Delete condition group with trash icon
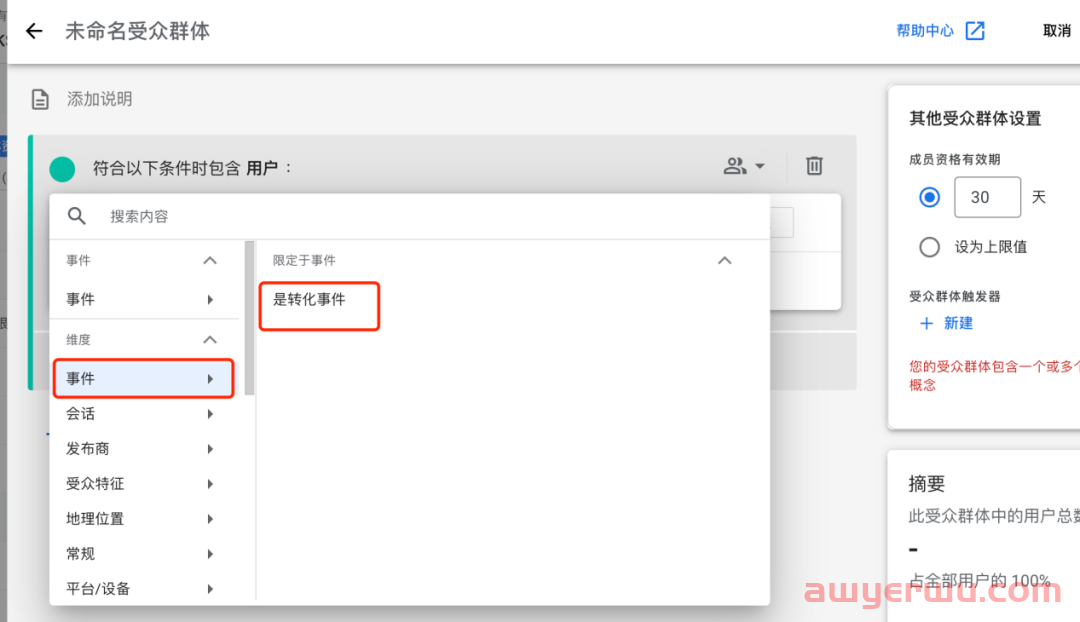 [814, 166]
